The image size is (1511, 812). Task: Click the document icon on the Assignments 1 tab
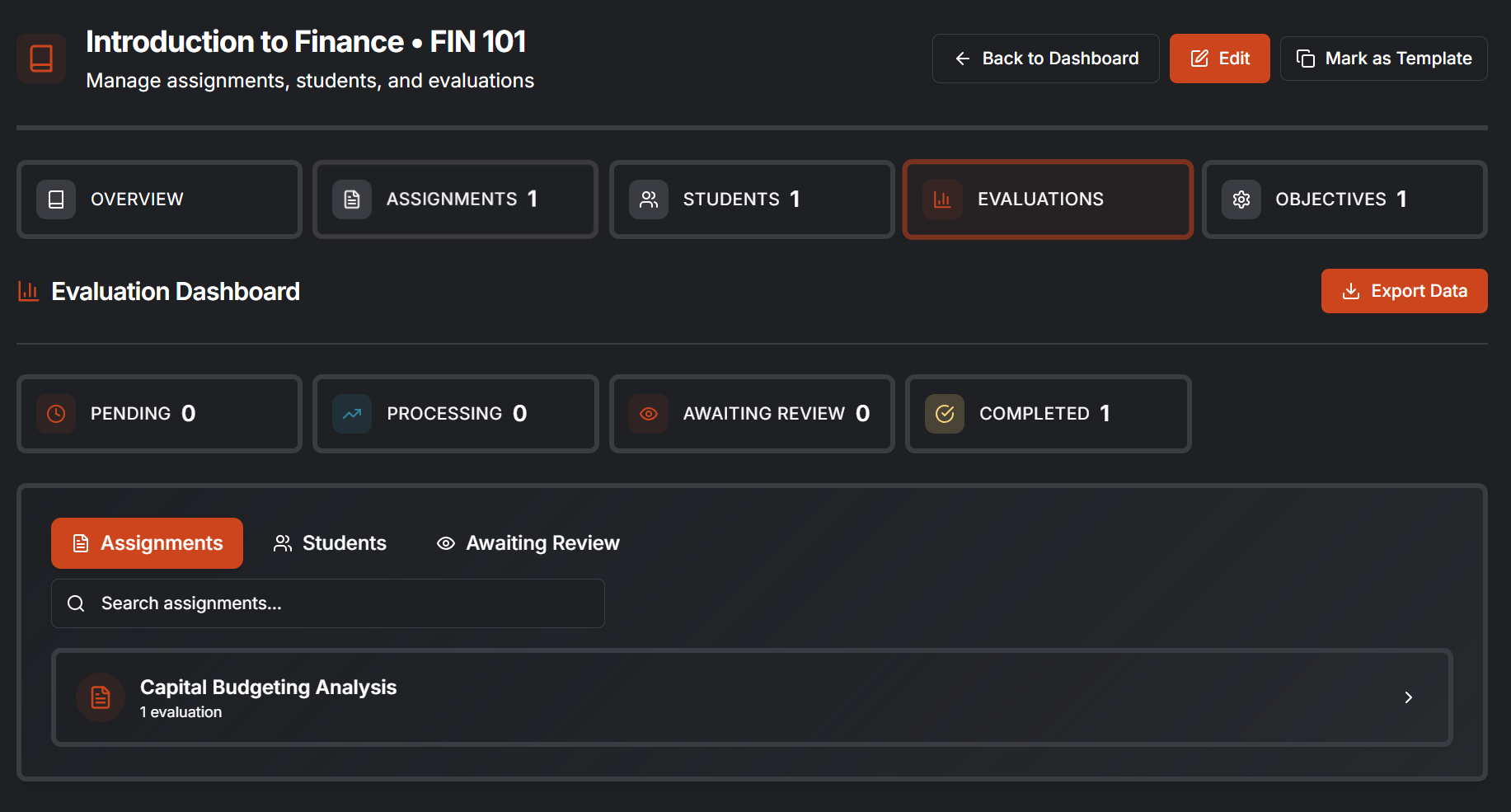[352, 199]
